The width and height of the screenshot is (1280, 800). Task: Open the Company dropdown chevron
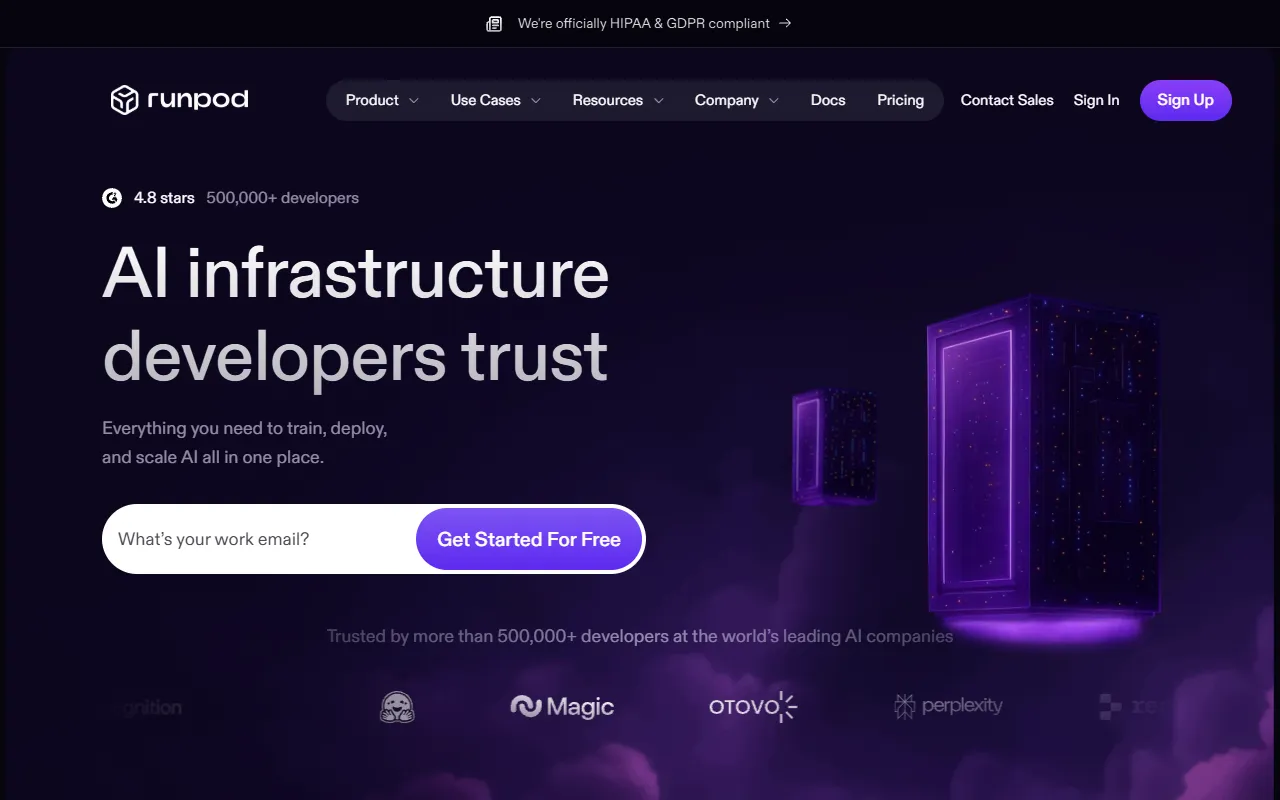coord(773,101)
